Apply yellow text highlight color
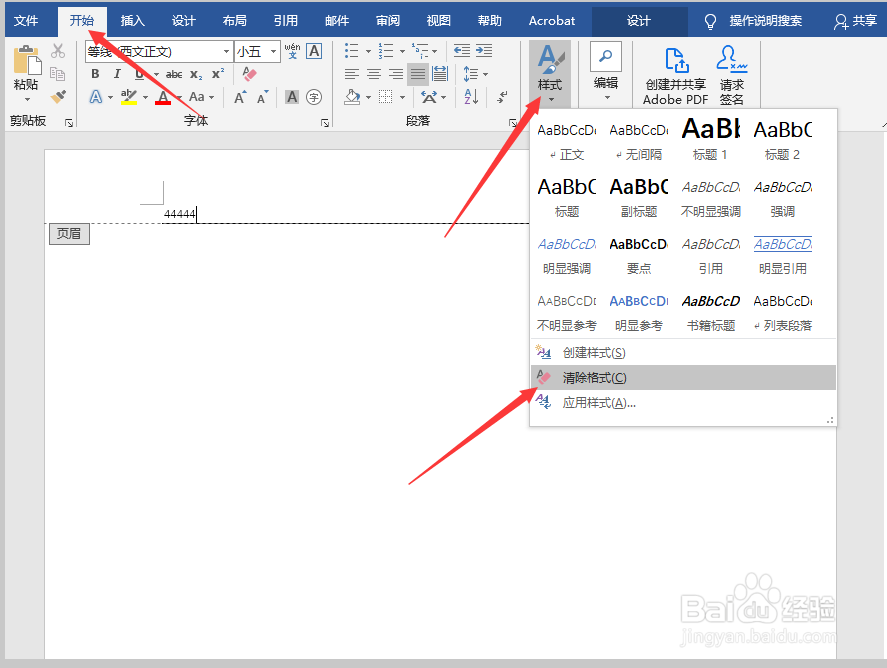Viewport: 887px width, 668px height. pyautogui.click(x=129, y=97)
